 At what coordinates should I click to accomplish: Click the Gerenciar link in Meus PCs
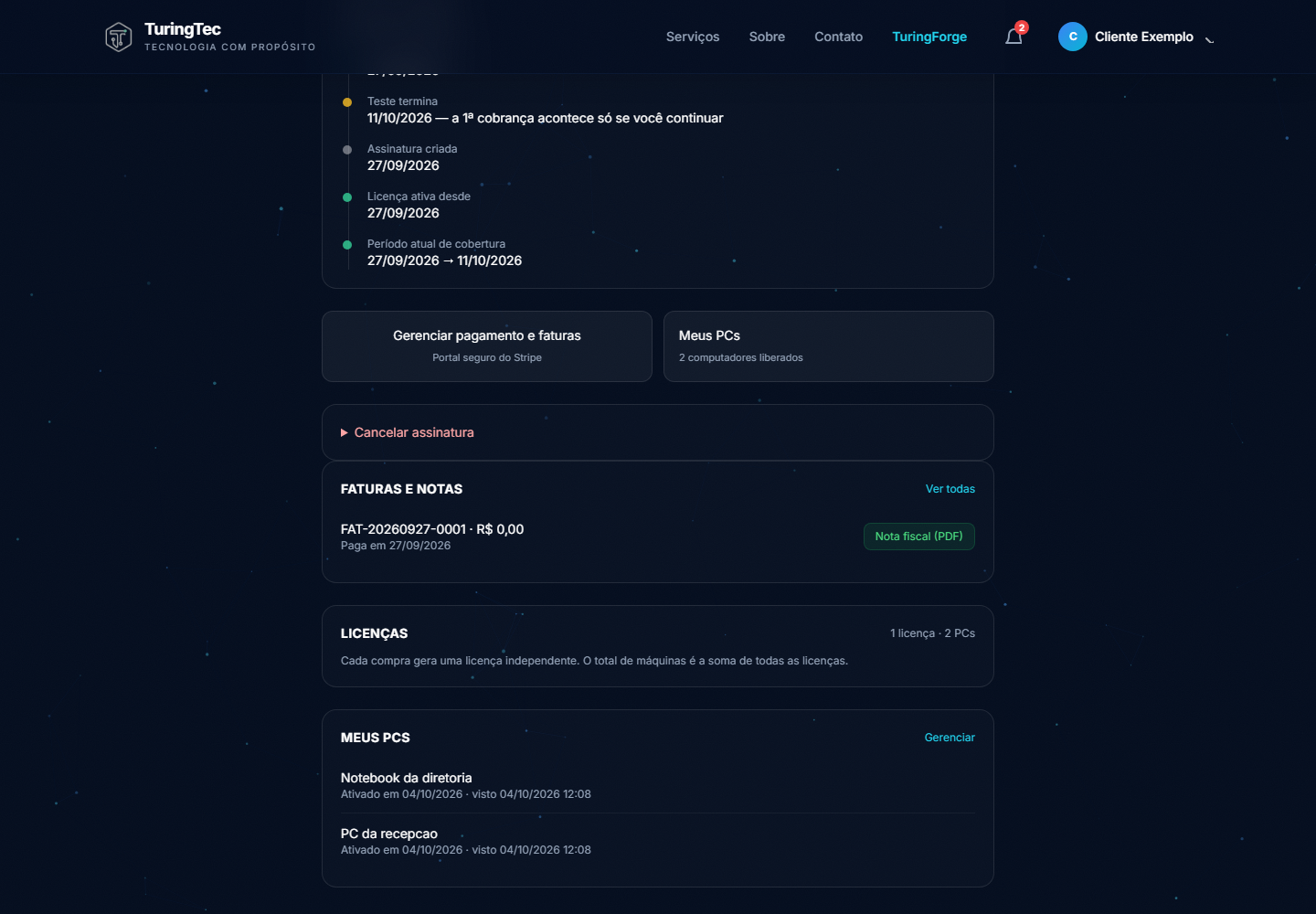coord(950,738)
